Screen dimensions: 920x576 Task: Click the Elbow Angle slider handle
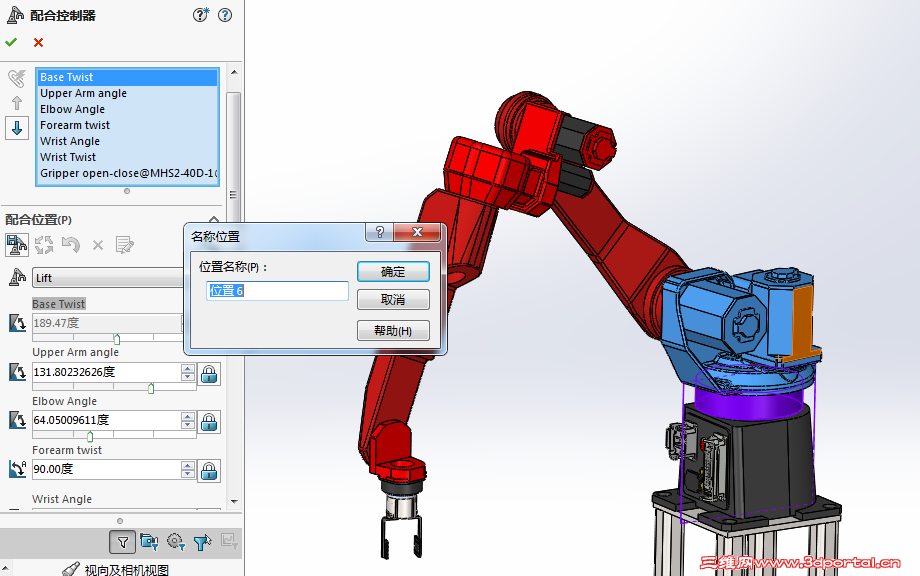click(x=90, y=436)
